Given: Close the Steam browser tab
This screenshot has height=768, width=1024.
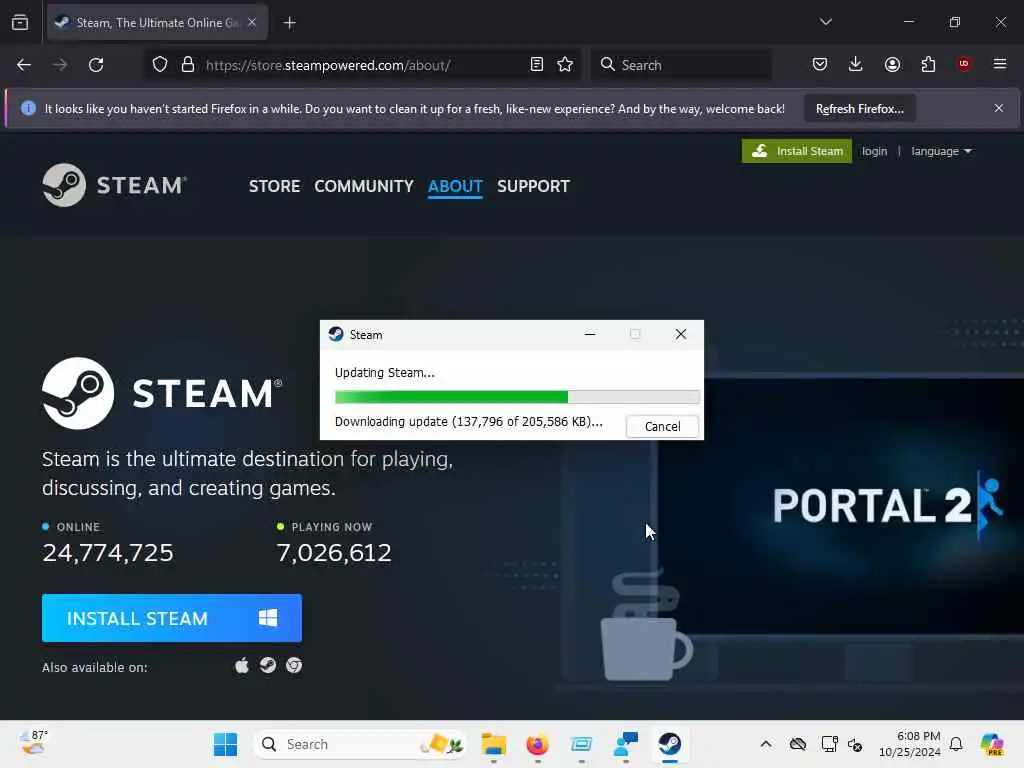Looking at the screenshot, I should (252, 22).
